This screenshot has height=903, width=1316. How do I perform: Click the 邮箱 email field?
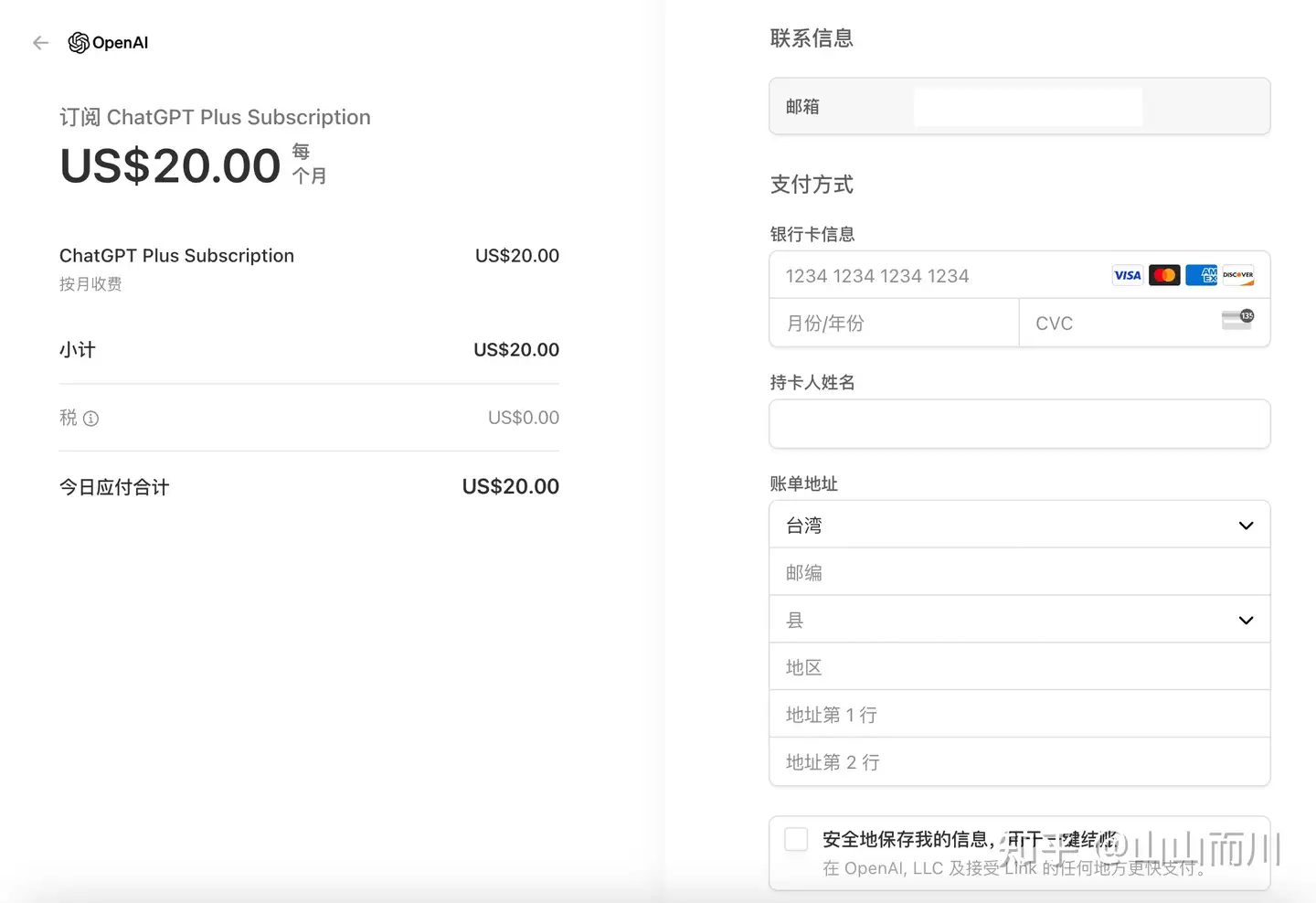[x=1020, y=106]
